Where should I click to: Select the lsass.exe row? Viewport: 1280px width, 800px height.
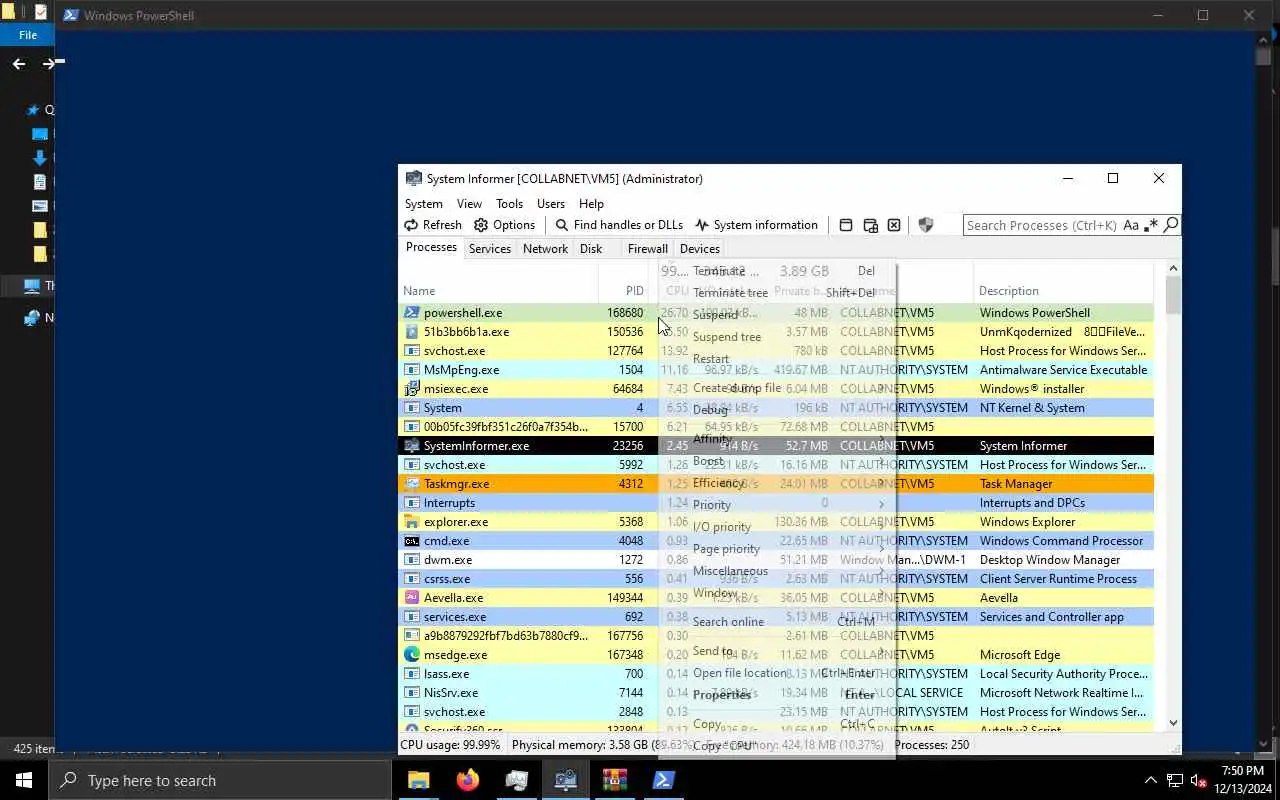tap(776, 674)
